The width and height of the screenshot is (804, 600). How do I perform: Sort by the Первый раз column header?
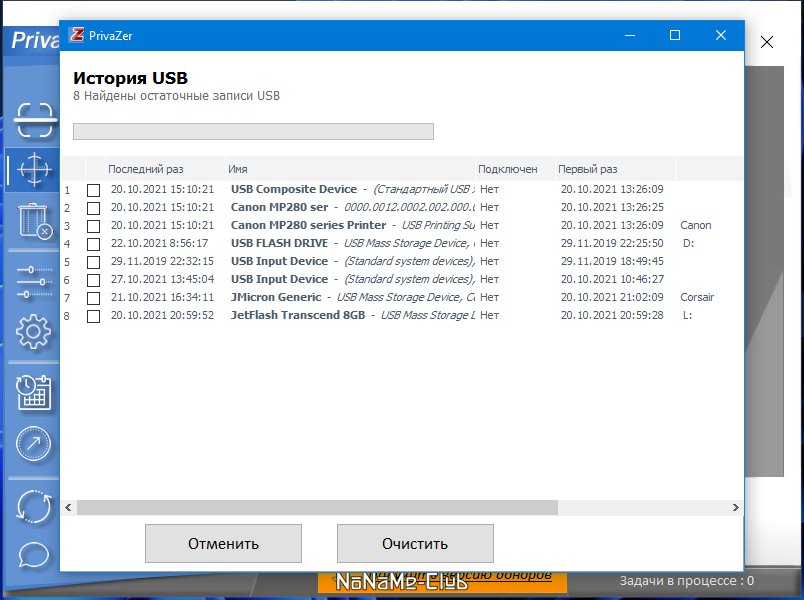pyautogui.click(x=615, y=169)
